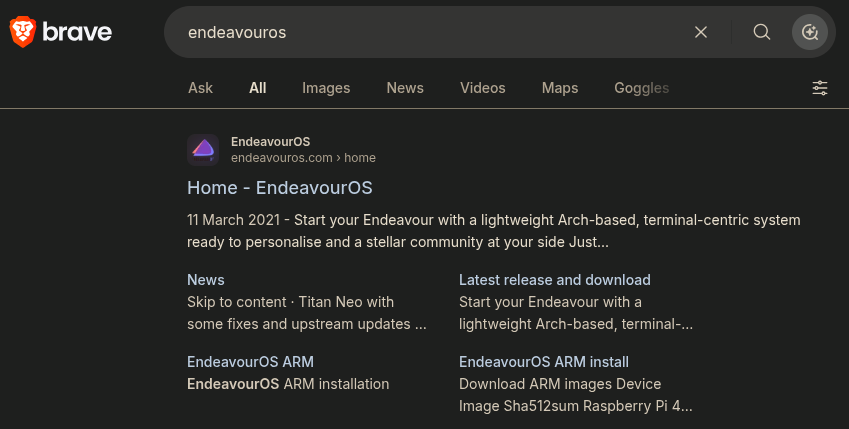Switch to the Videos tab

(x=482, y=88)
